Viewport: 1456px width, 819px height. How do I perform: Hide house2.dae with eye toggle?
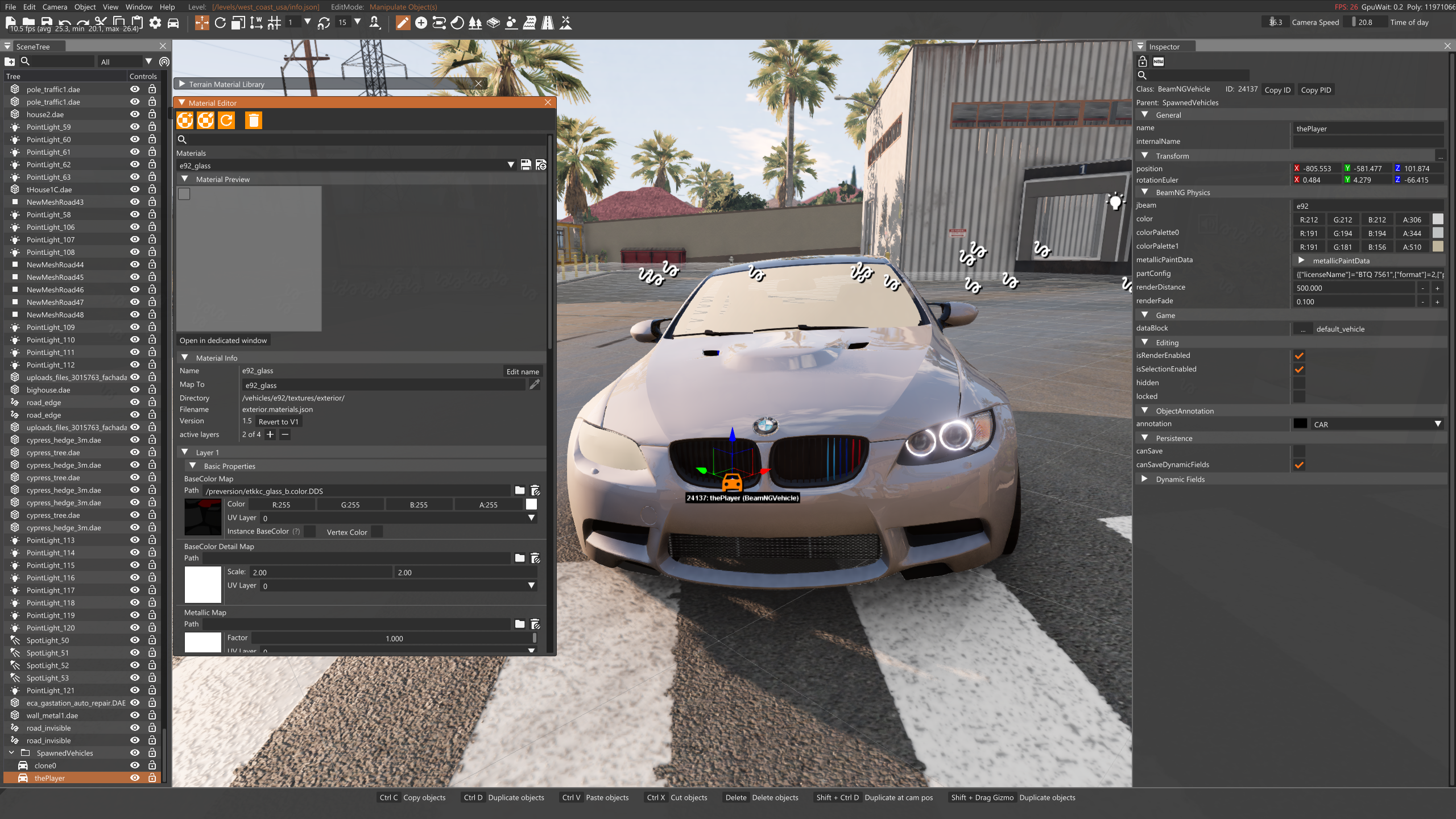point(135,114)
